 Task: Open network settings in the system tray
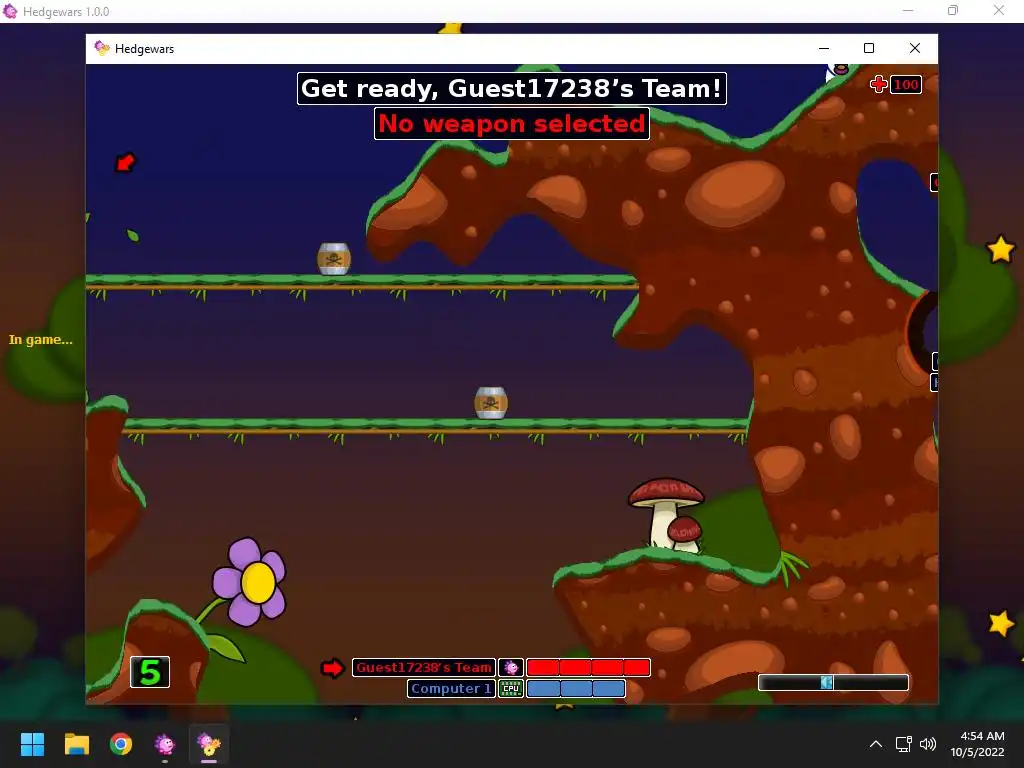click(x=904, y=744)
